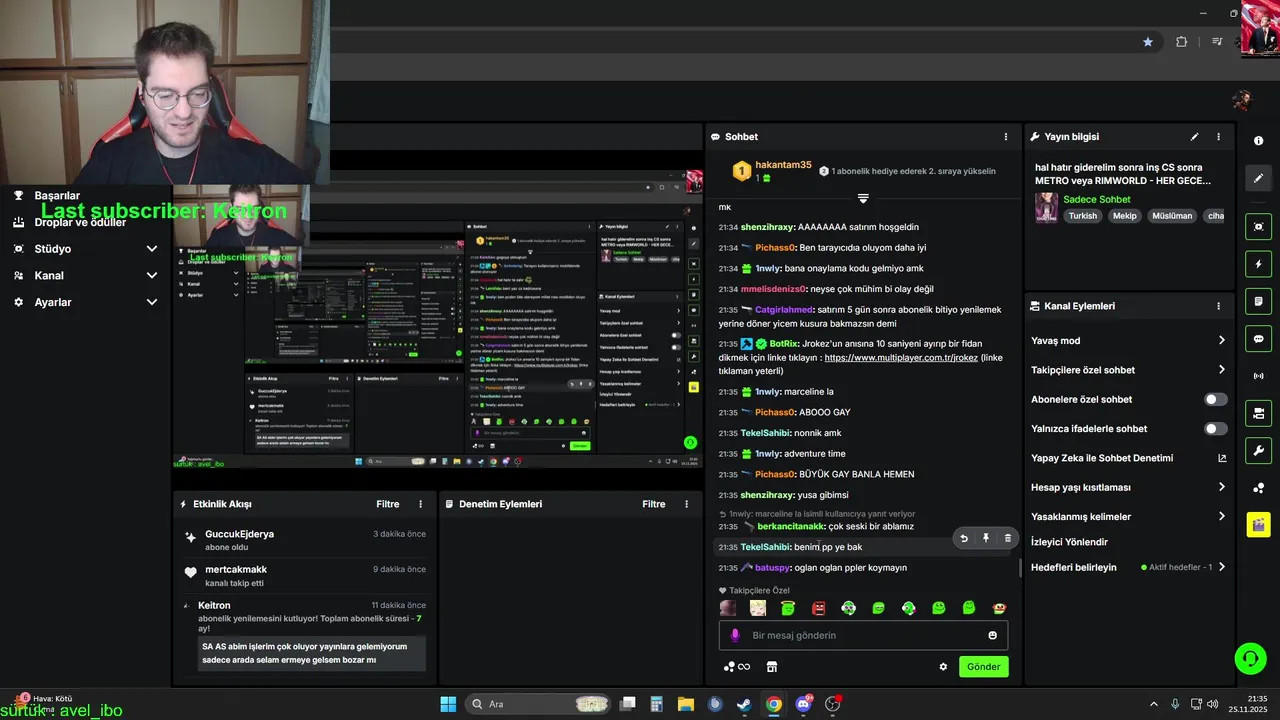Click the Turkish tag
This screenshot has height=720, width=1280.
[1082, 216]
